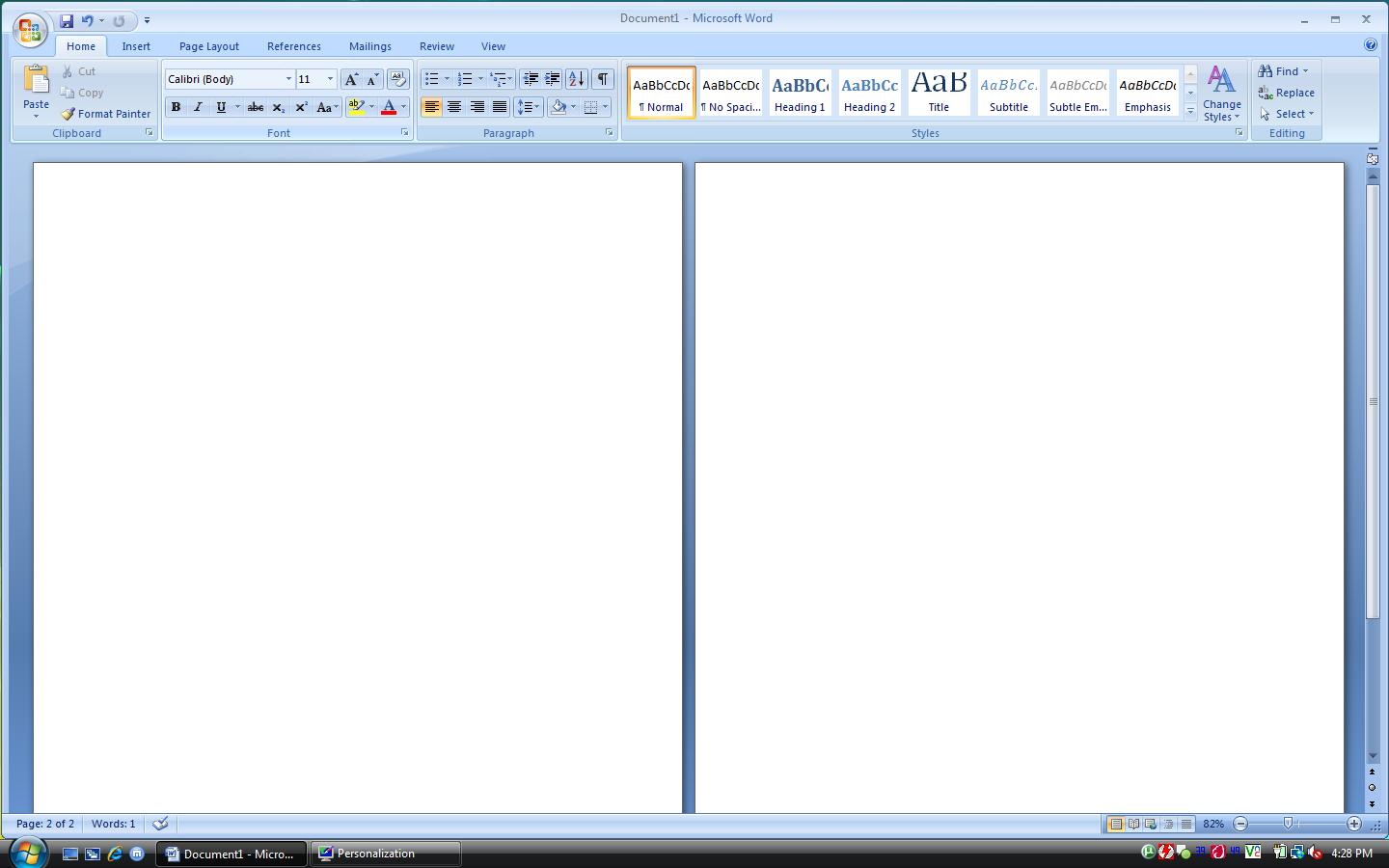This screenshot has width=1389, height=868.
Task: Apply the Heading 1 style
Action: (800, 93)
